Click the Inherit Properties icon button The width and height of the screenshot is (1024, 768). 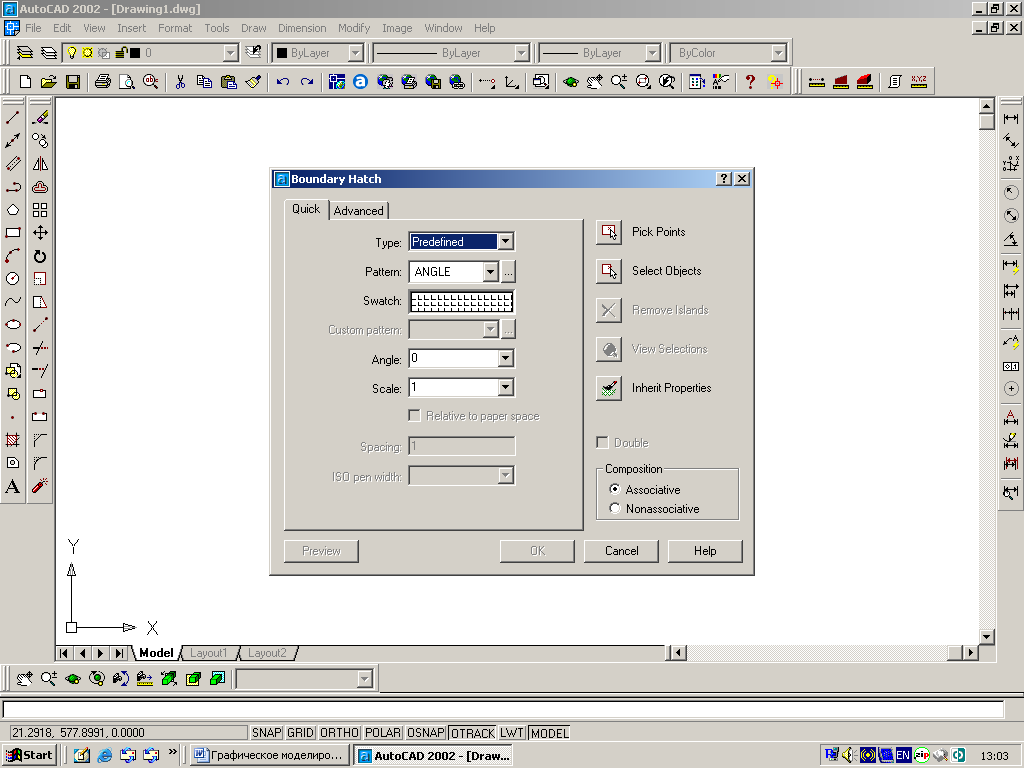tap(609, 388)
